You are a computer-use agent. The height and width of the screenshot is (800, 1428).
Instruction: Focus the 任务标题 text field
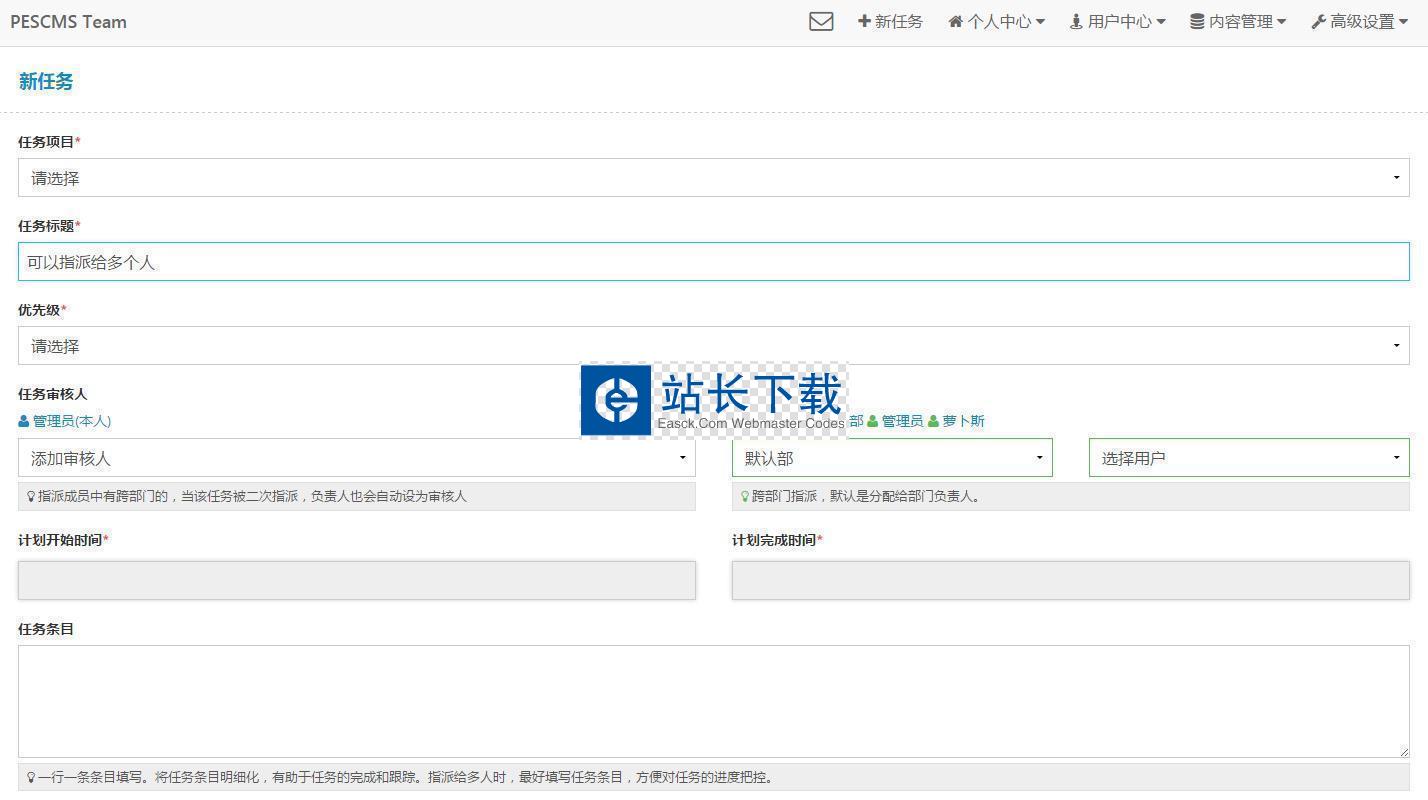click(x=713, y=262)
